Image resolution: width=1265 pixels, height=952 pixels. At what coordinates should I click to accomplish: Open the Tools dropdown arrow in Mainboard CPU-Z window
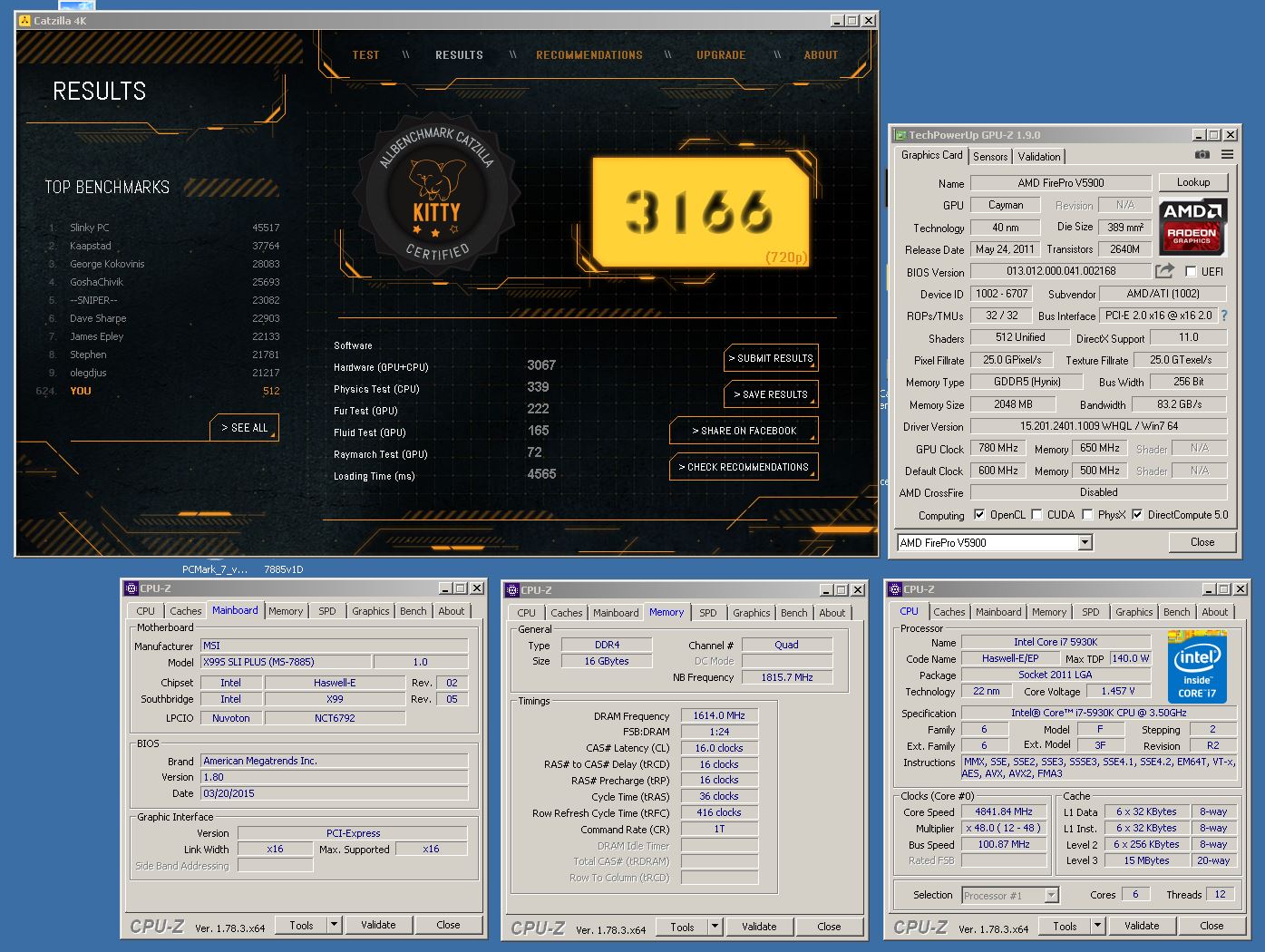coord(334,925)
